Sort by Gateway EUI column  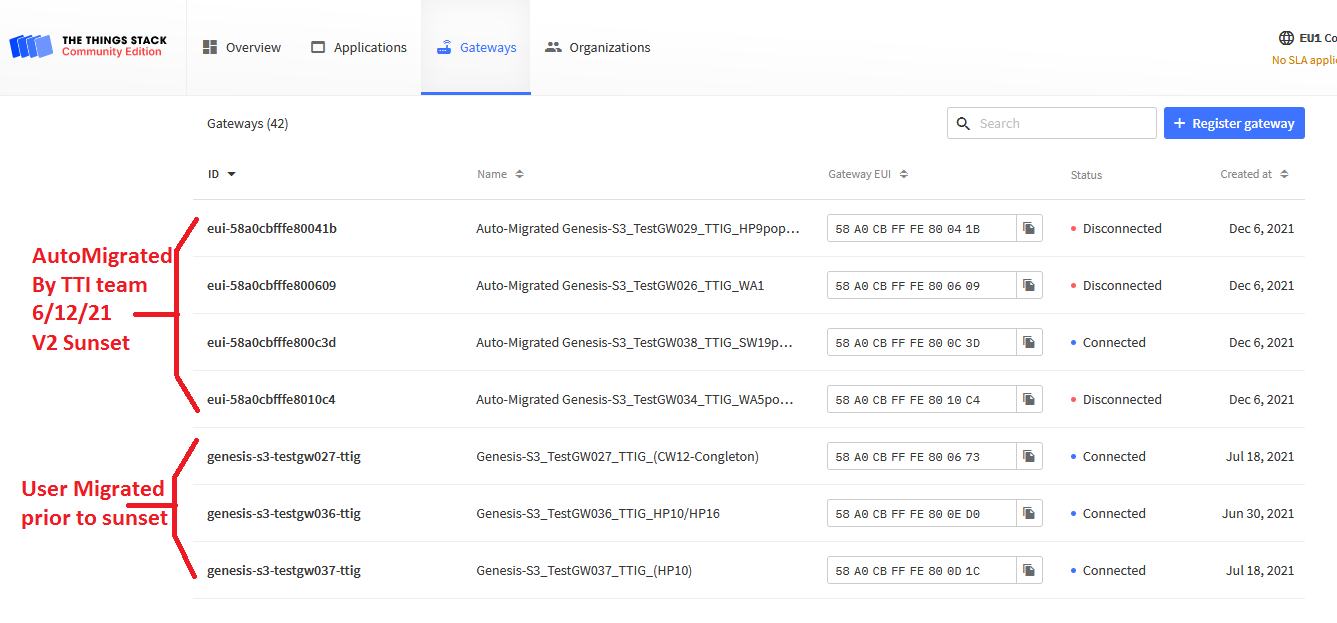click(867, 174)
